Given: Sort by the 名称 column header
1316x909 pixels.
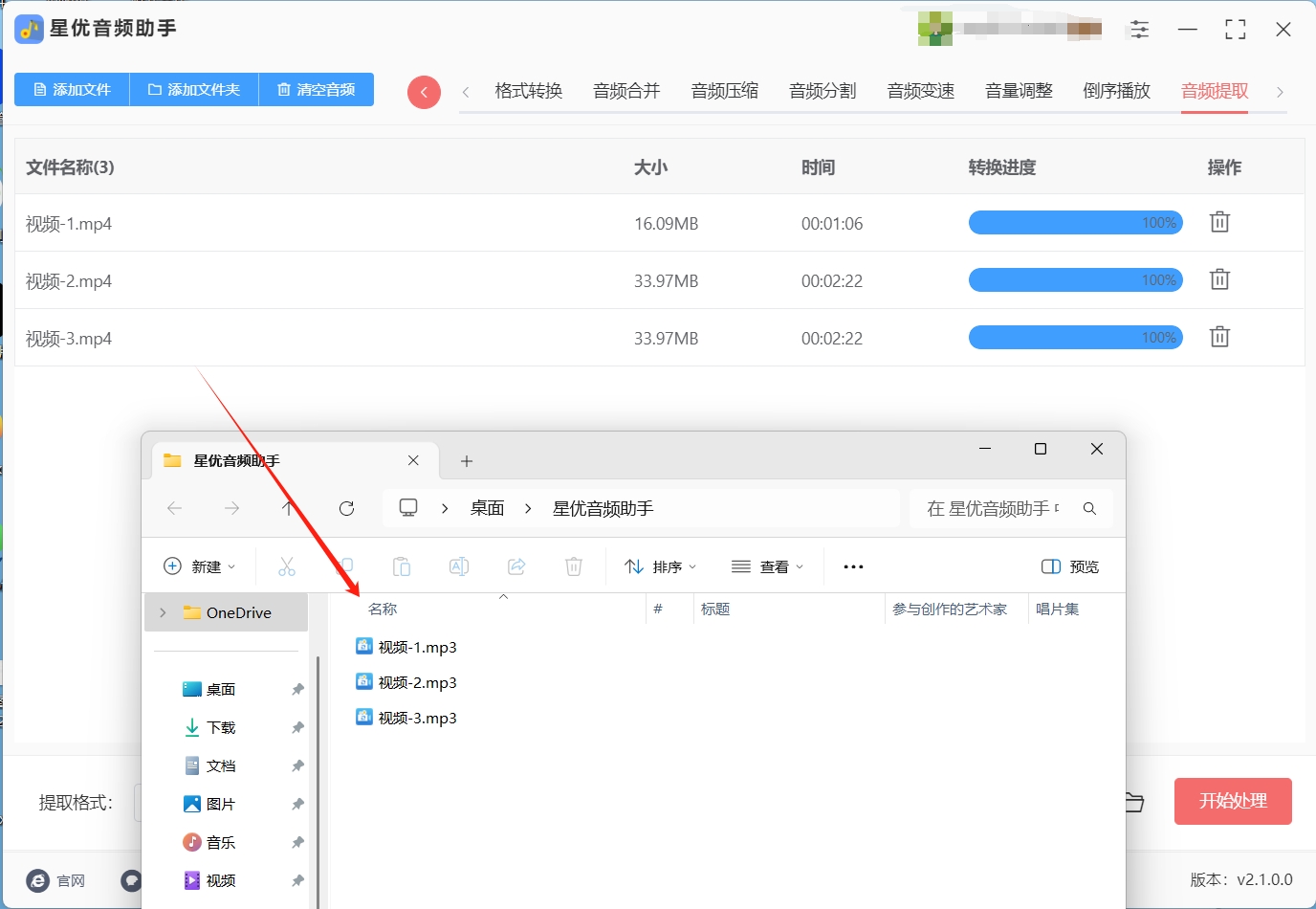Looking at the screenshot, I should point(383,609).
